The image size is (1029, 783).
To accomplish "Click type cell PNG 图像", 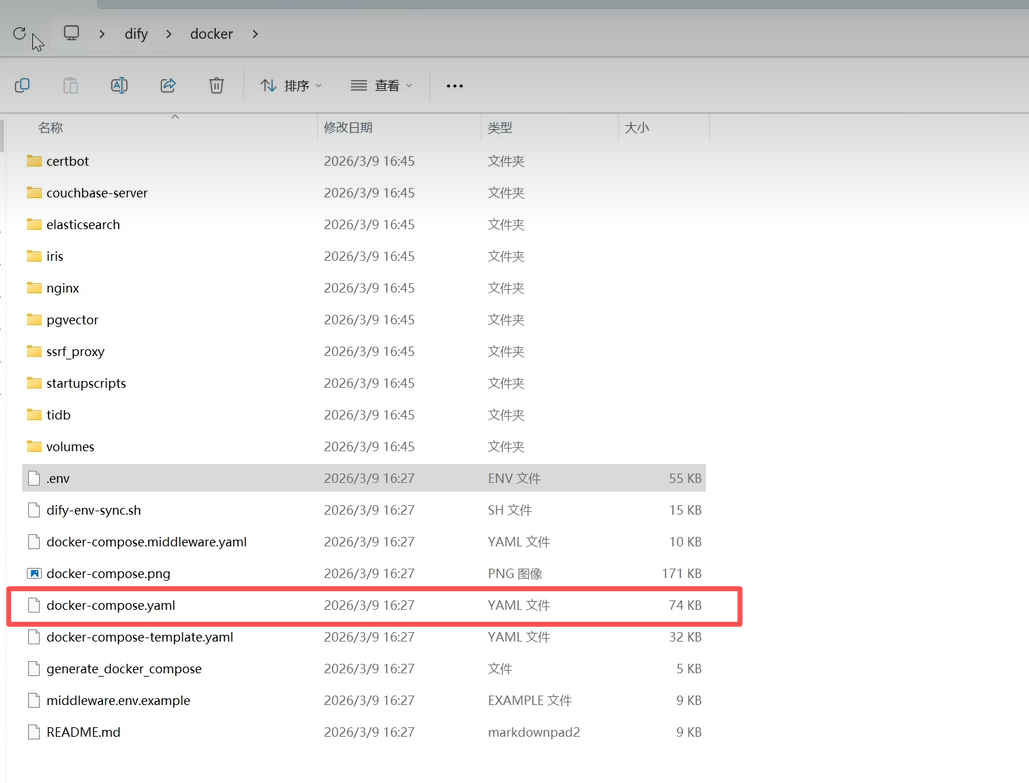I will click(515, 574).
